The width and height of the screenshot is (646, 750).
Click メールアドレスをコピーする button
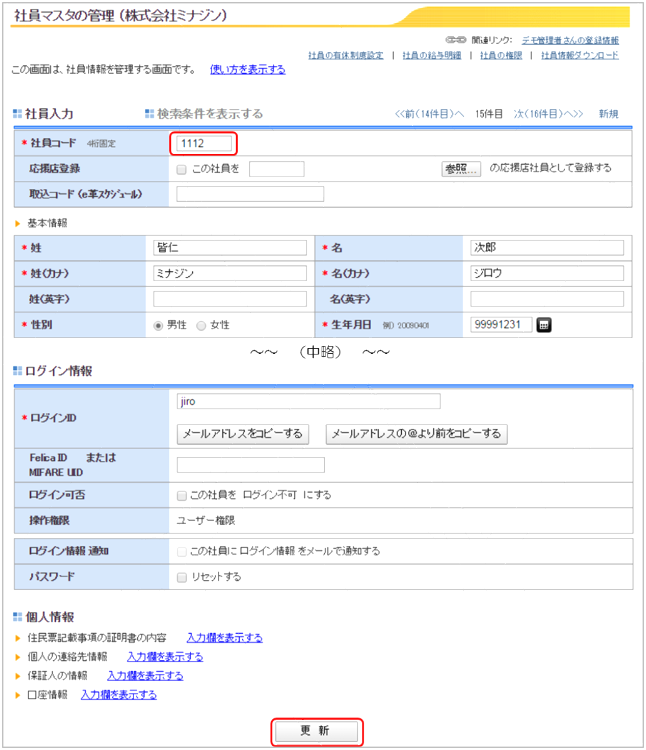point(242,434)
